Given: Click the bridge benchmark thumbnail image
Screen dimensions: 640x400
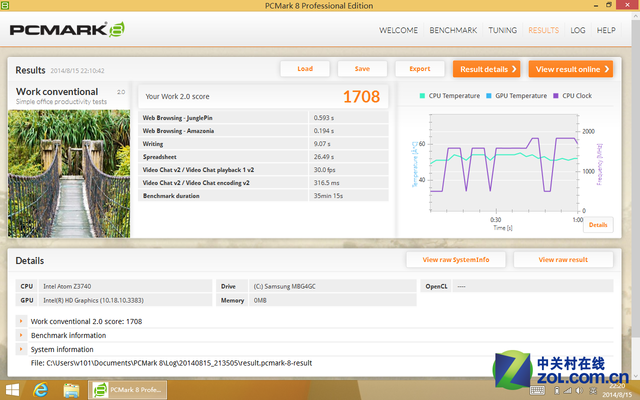Looking at the screenshot, I should [69, 173].
